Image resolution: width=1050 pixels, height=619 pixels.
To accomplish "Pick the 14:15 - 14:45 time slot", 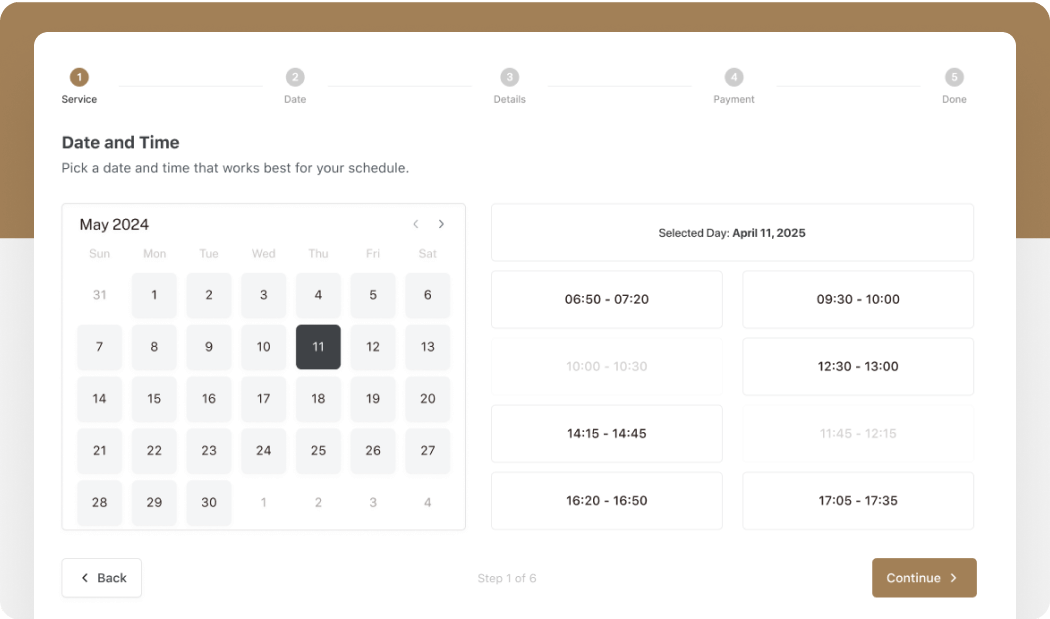I will 606,433.
